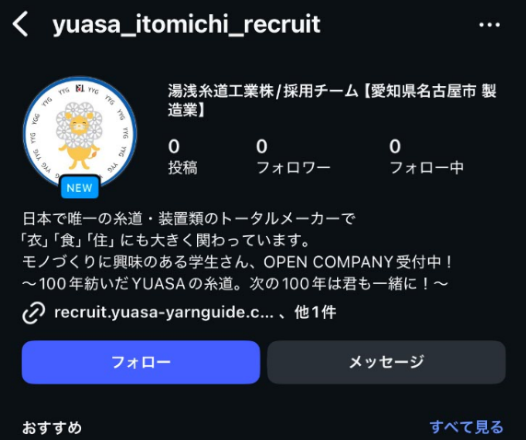Tap the bio text about OPEN COMPANY

pyautogui.click(x=238, y=262)
